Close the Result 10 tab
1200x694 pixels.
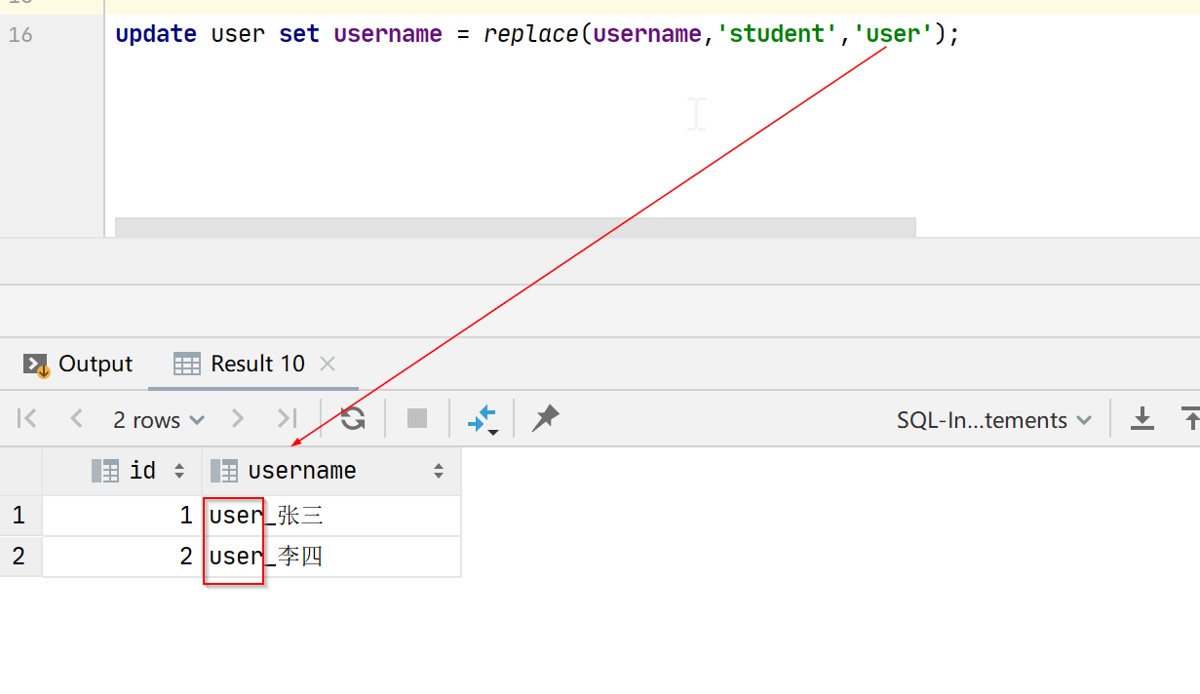(327, 364)
